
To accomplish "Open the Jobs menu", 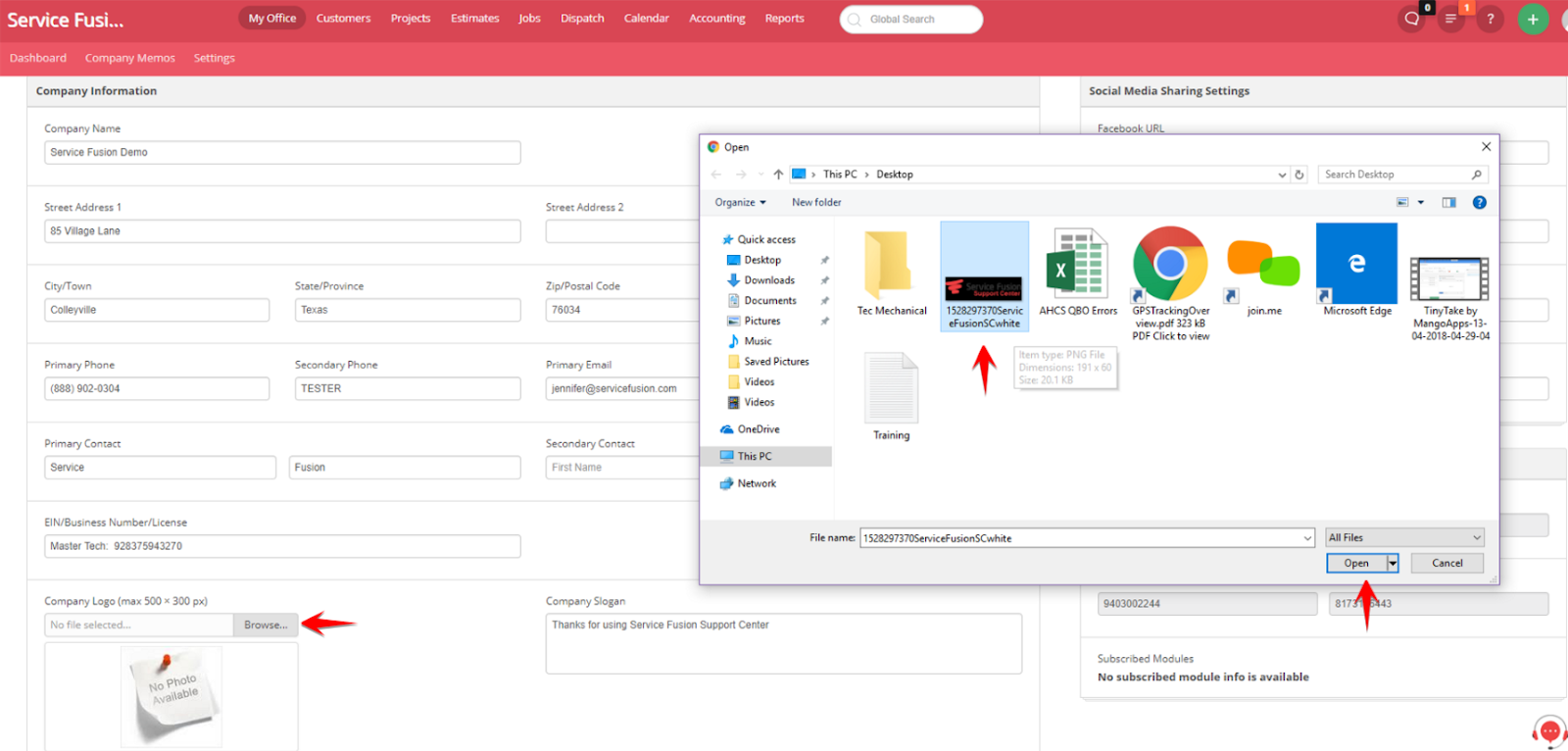I will (529, 19).
